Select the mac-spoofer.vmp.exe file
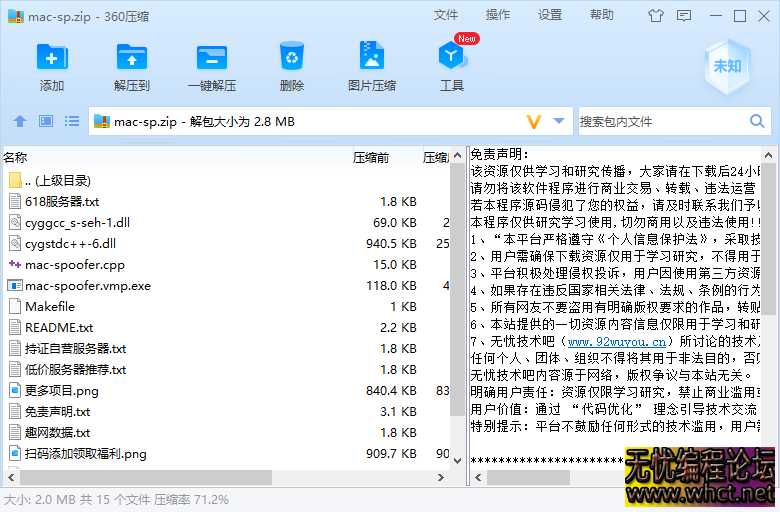This screenshot has height=512, width=780. coord(87,285)
